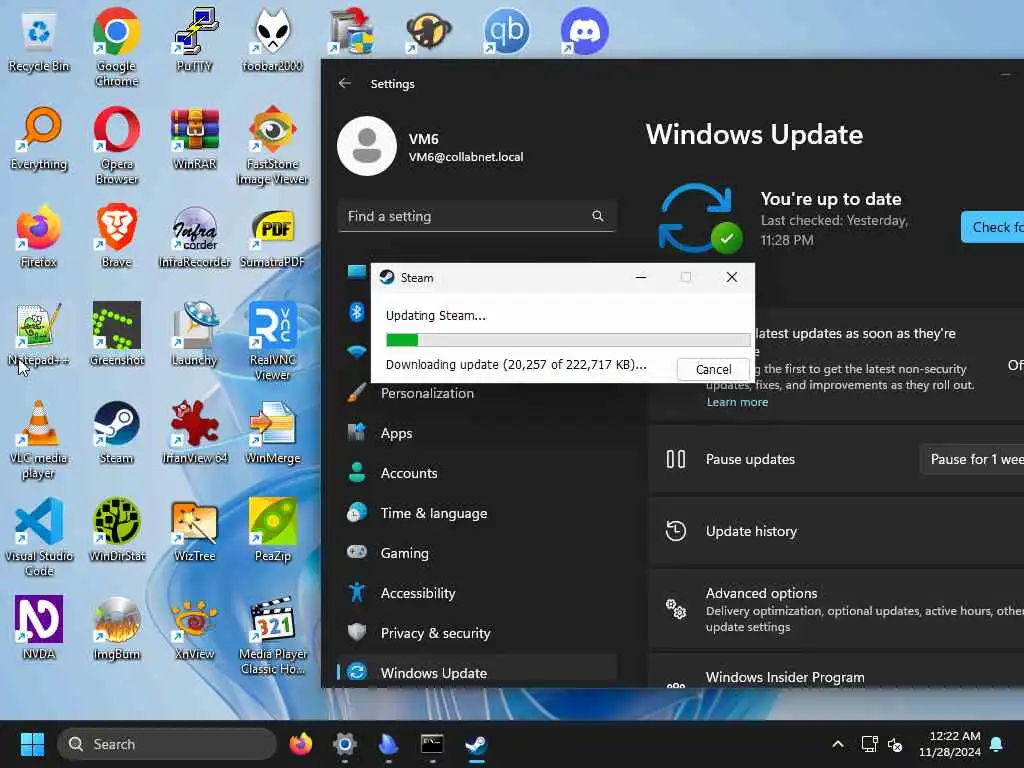Open foobar2000 desktop shortcut
The width and height of the screenshot is (1024, 768).
click(x=272, y=40)
